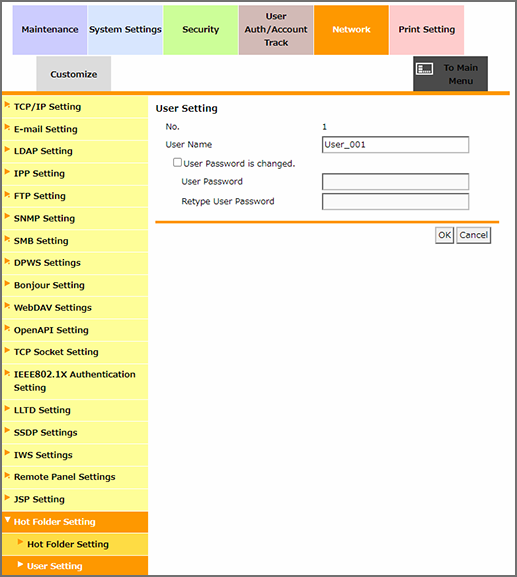
Task: Open IEEE802.1X Authentication Setting item
Action: click(x=75, y=381)
